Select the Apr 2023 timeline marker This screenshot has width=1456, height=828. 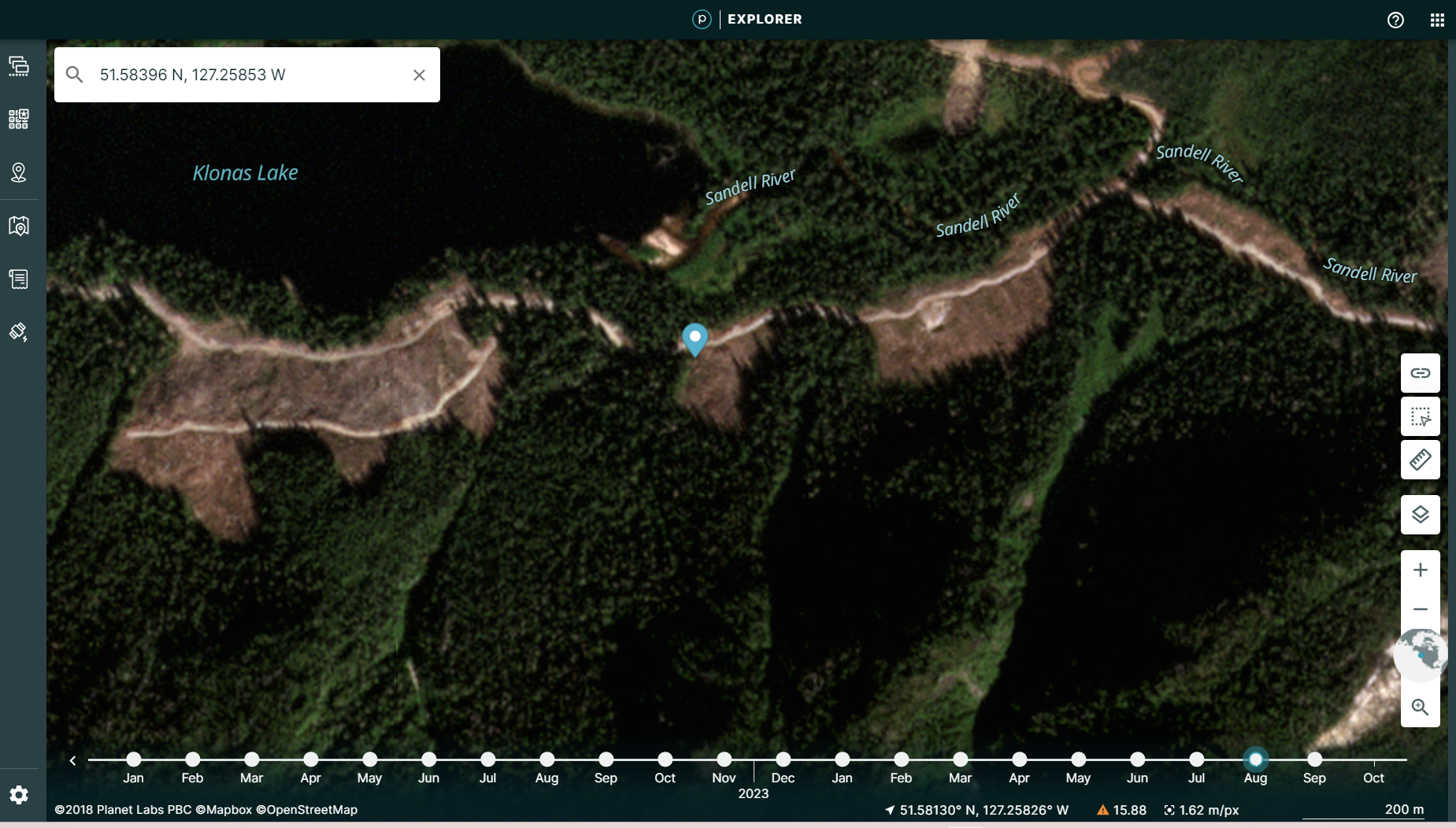coord(1020,760)
